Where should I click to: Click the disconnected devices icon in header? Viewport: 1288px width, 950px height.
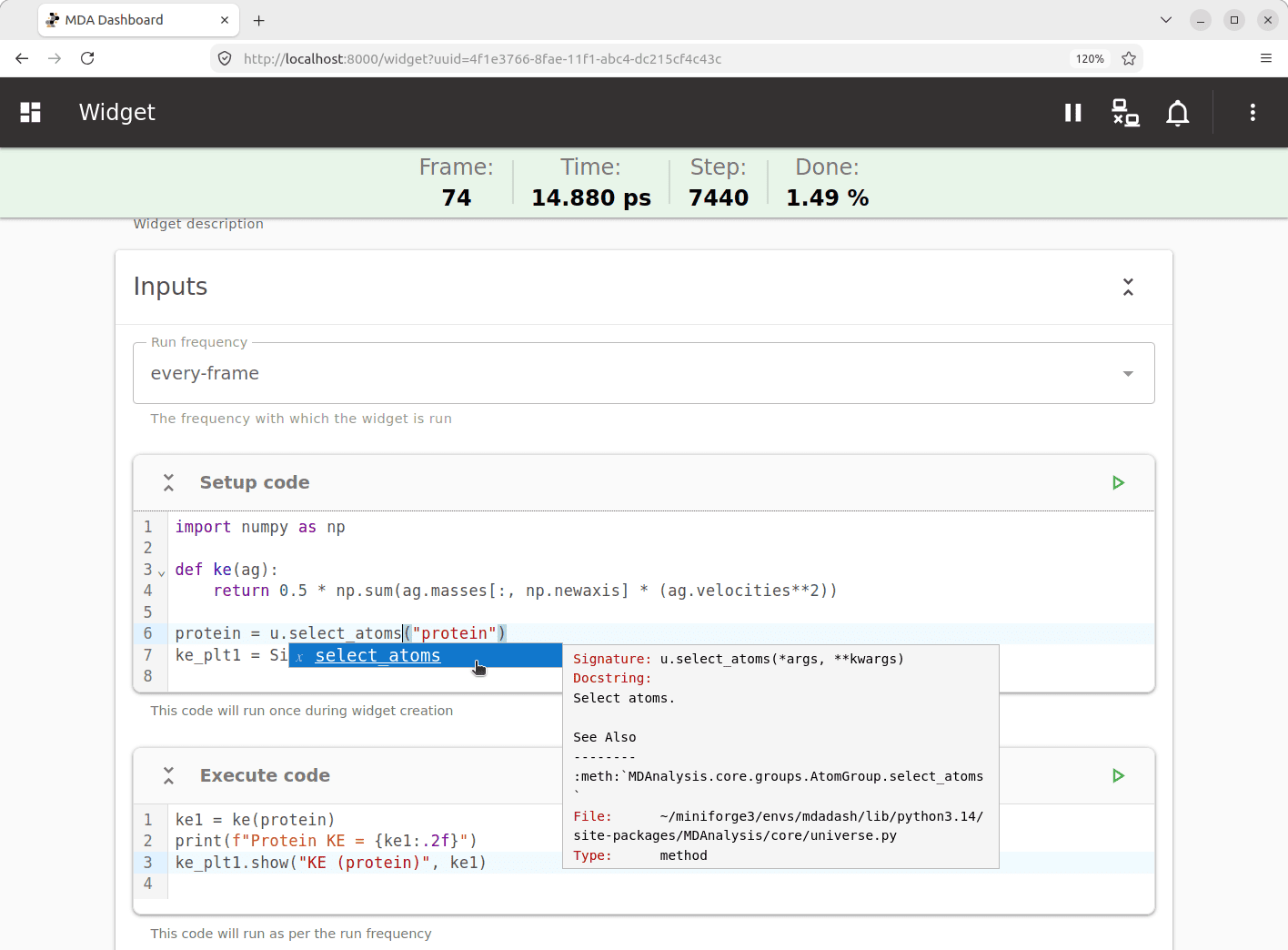[x=1125, y=112]
